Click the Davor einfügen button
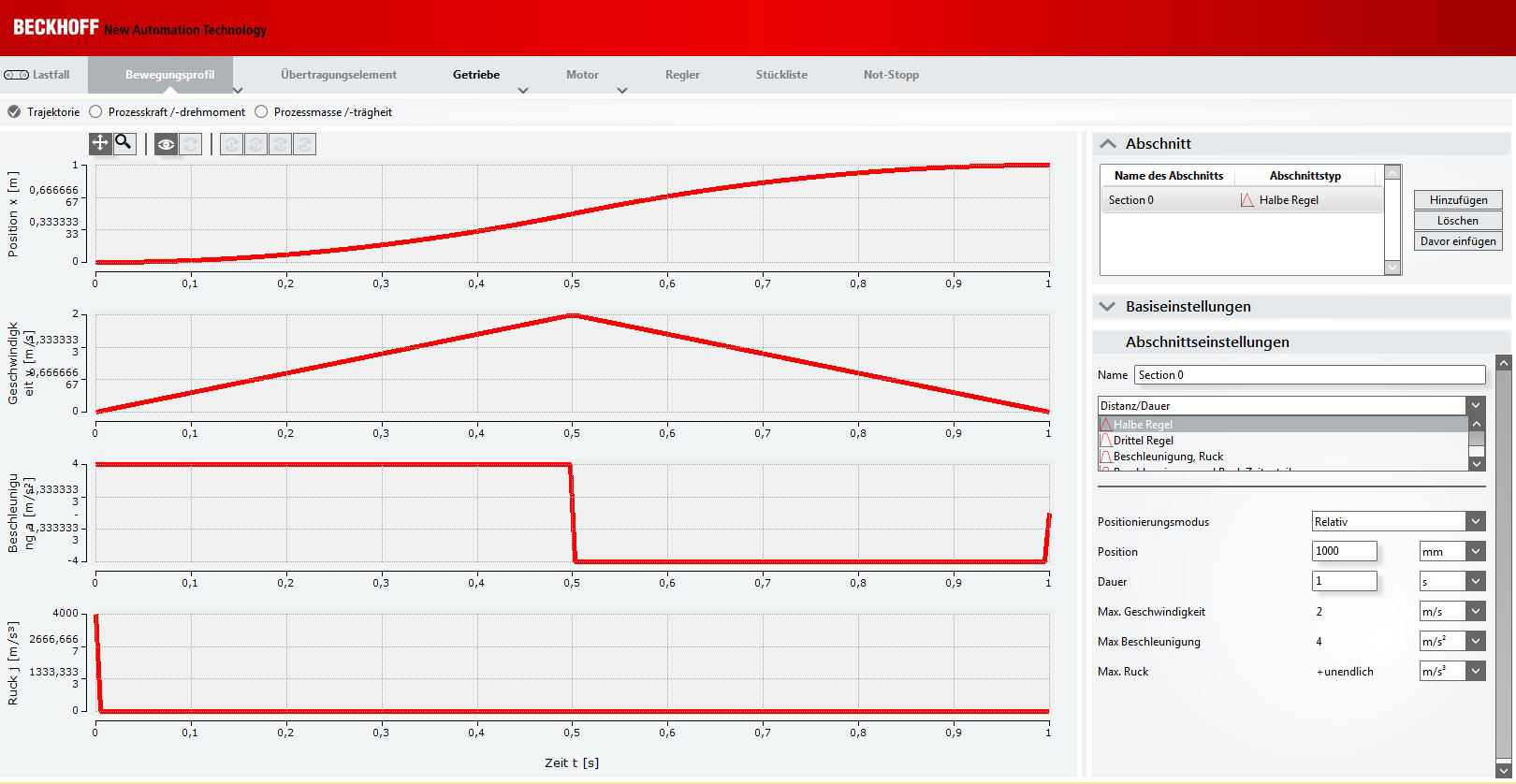Screen dimensions: 1516x784 tap(1458, 241)
